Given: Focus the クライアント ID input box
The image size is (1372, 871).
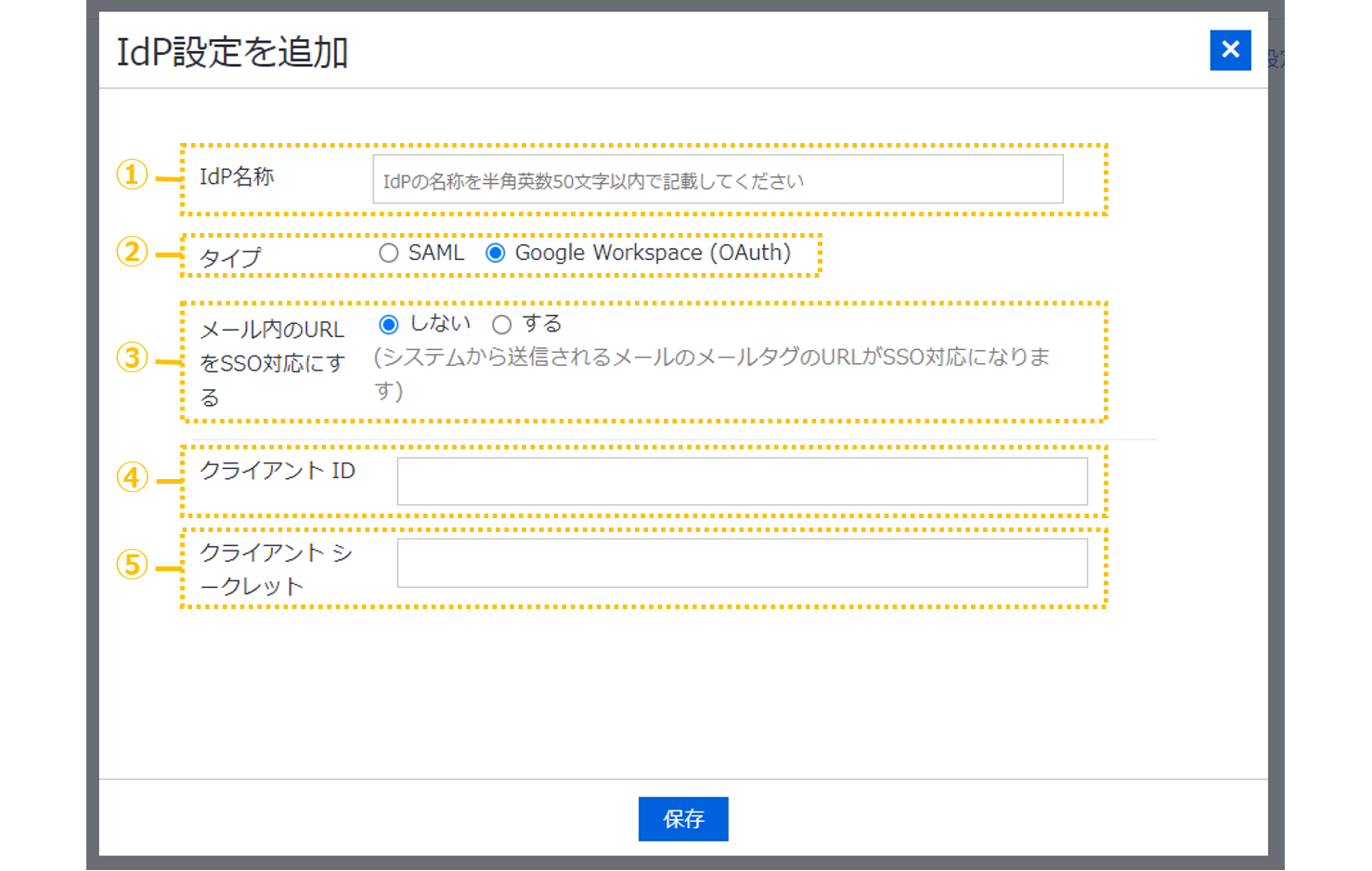Looking at the screenshot, I should point(742,481).
